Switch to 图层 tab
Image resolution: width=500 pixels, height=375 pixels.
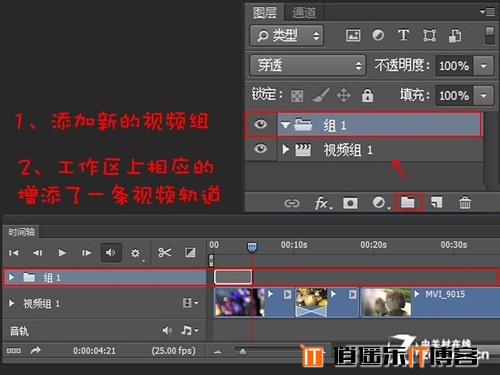[x=265, y=13]
